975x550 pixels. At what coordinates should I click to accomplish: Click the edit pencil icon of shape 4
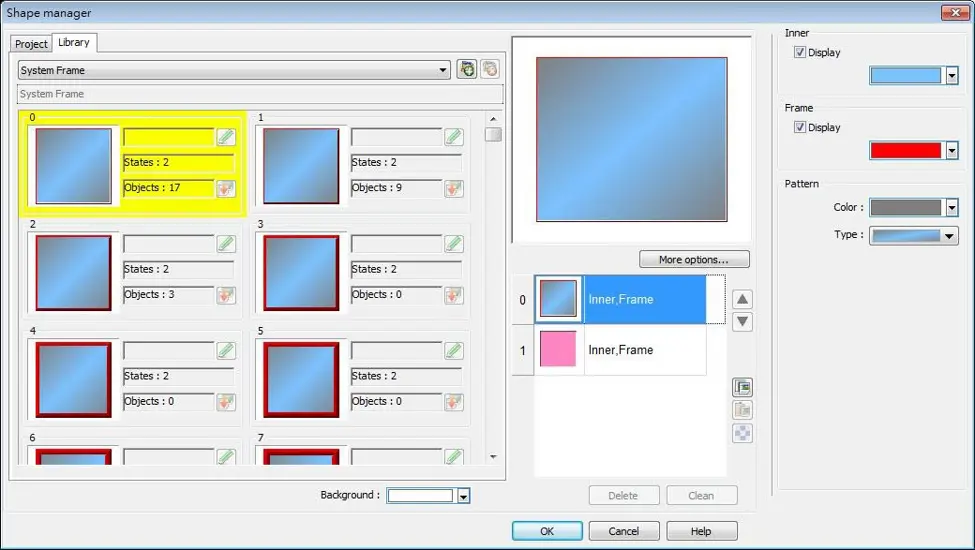pyautogui.click(x=226, y=351)
